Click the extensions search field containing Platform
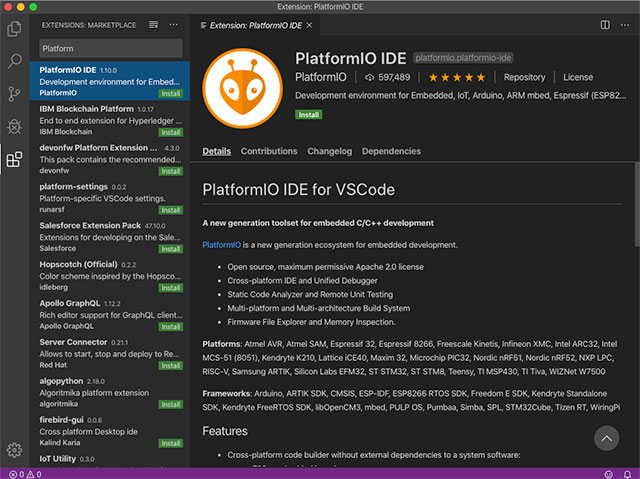640x479 pixels. 110,47
